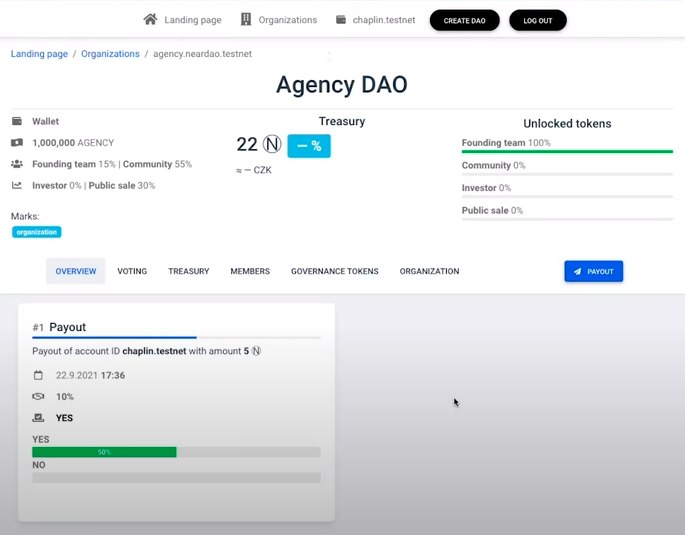Click the chart icon beside Investor share
The image size is (685, 535).
17,185
